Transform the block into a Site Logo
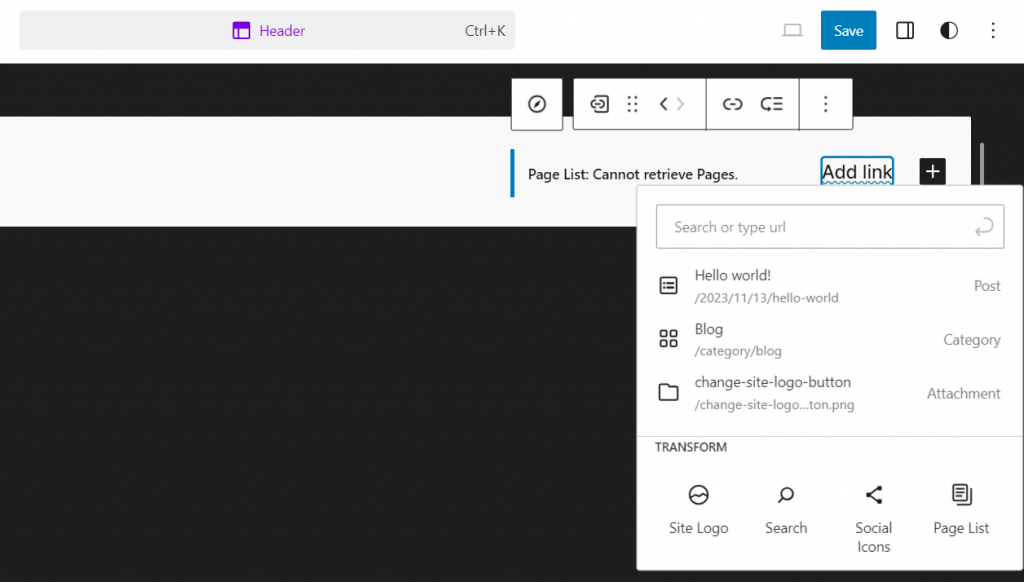Viewport: 1024px width, 582px height. click(x=698, y=505)
